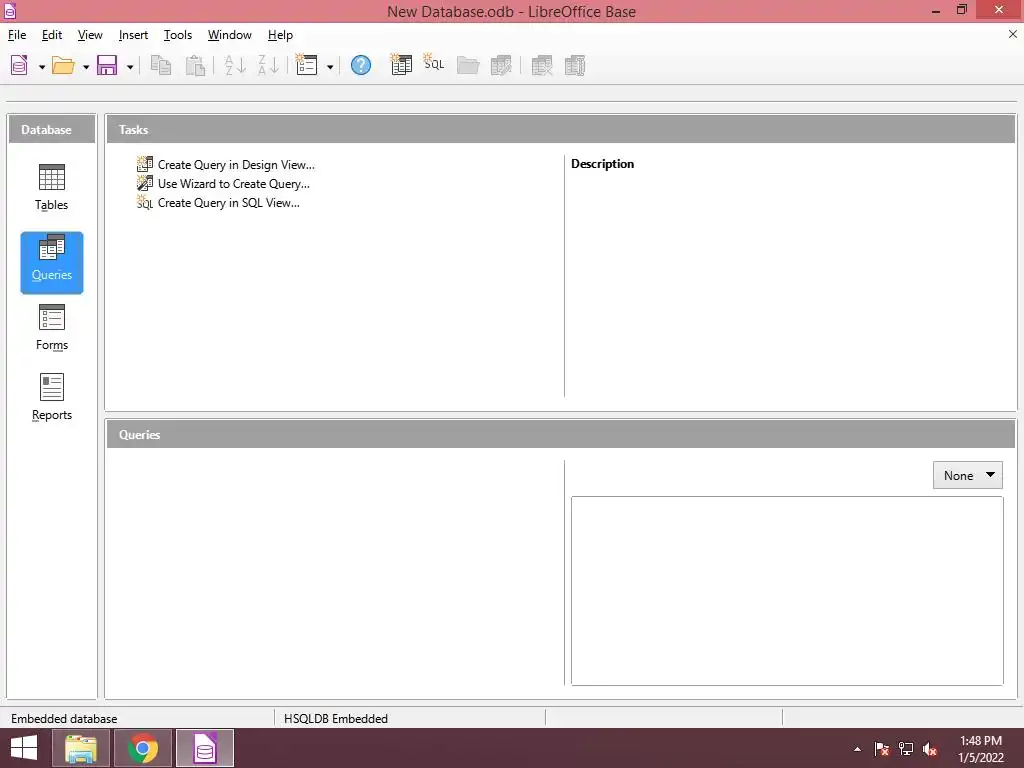Screen dimensions: 1024x768
Task: Close the document with menu bar X
Action: pyautogui.click(x=1012, y=35)
